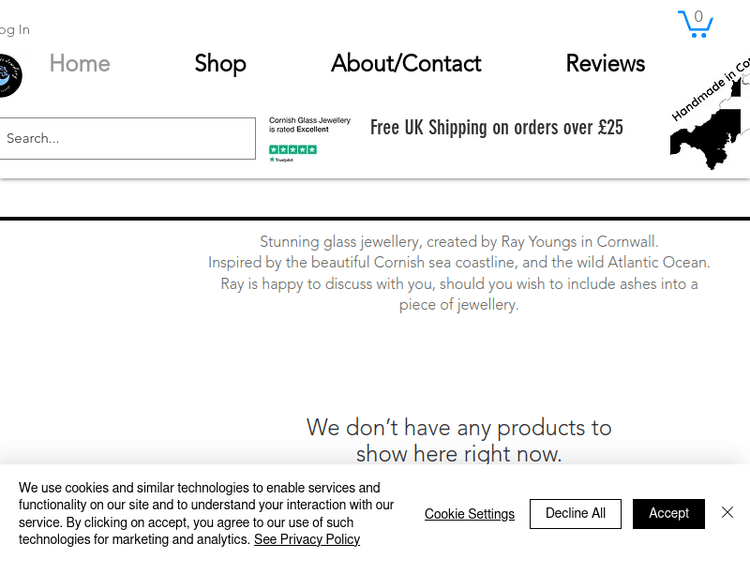The image size is (750, 563).
Task: Click the "rated Excellent" Trustpilot text
Action: (309, 125)
